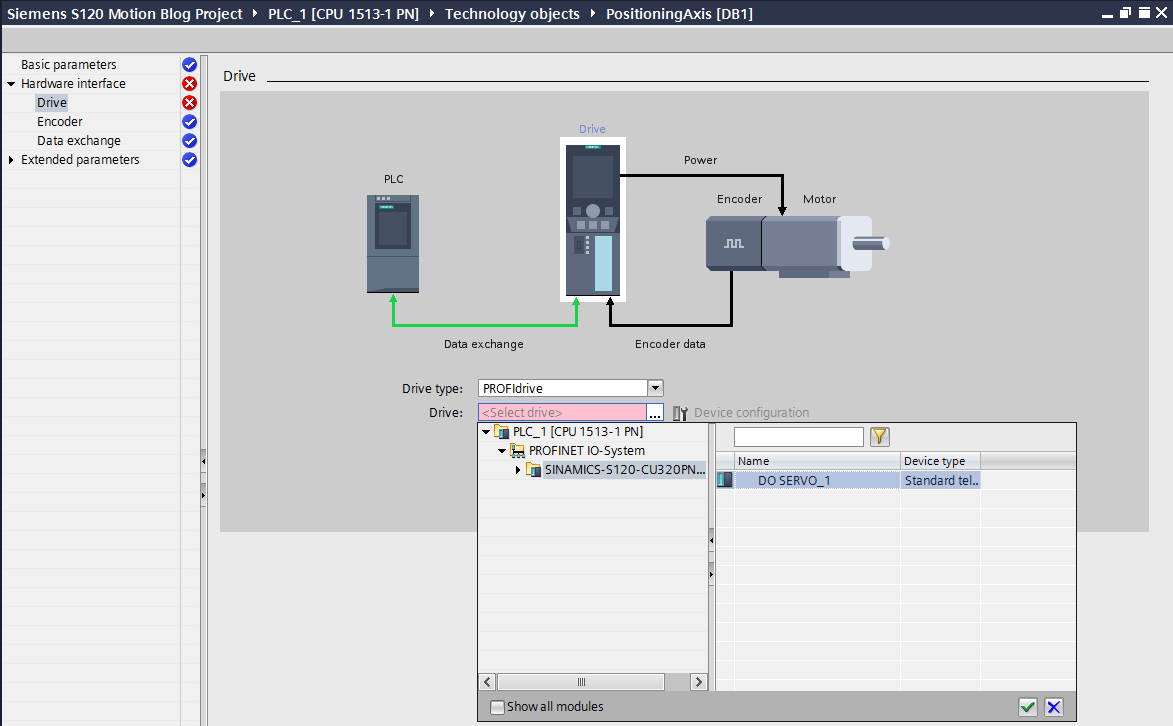Screen dimensions: 1173x726
Task: Open Extended parameters in the navigation
Action: (x=80, y=159)
